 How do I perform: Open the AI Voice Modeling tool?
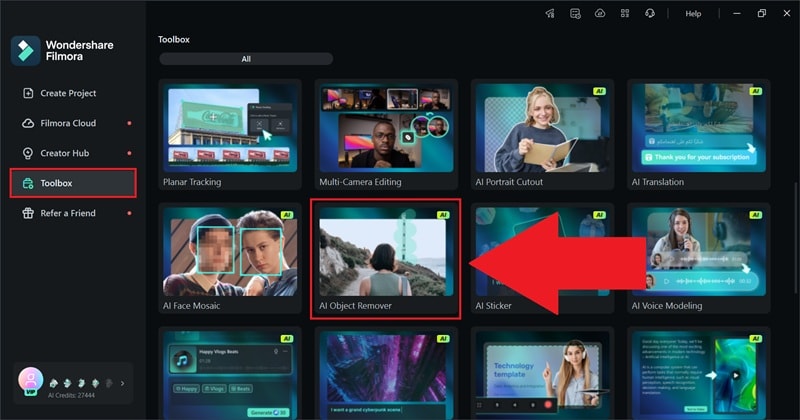click(x=698, y=259)
